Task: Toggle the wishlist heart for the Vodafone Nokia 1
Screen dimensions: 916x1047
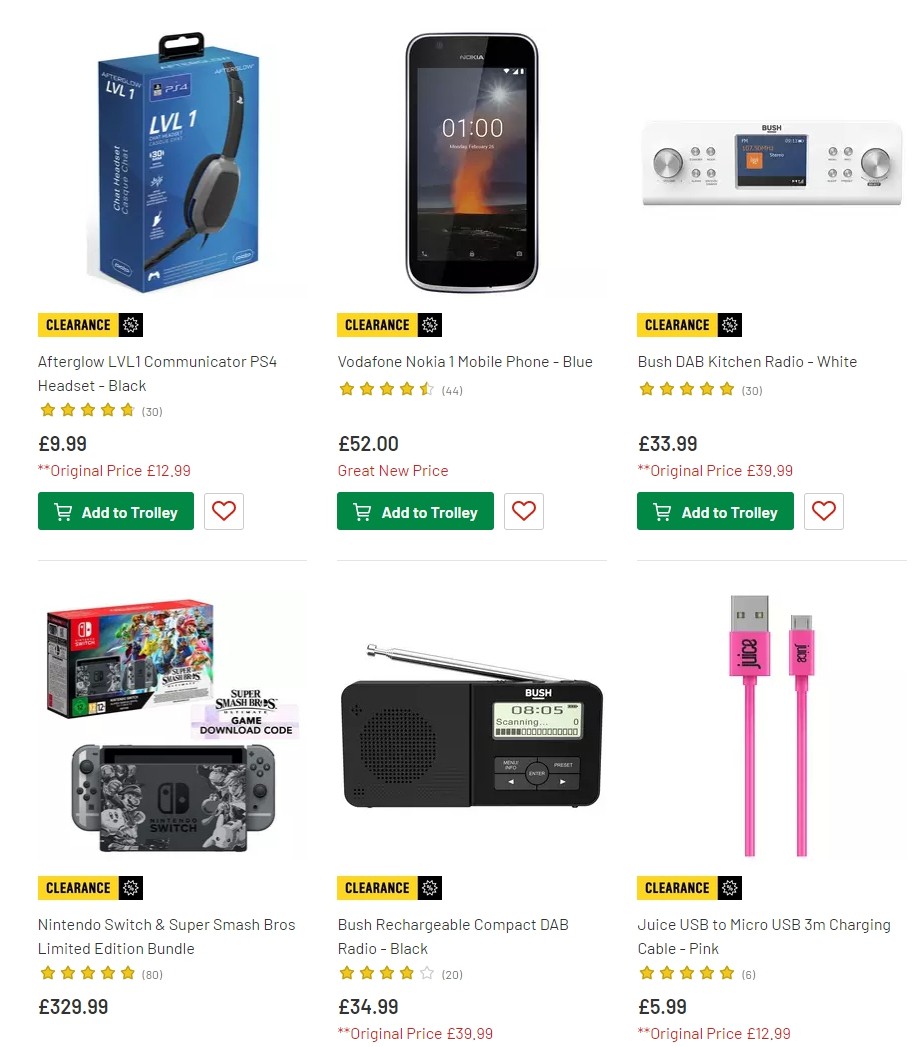Action: (x=523, y=511)
